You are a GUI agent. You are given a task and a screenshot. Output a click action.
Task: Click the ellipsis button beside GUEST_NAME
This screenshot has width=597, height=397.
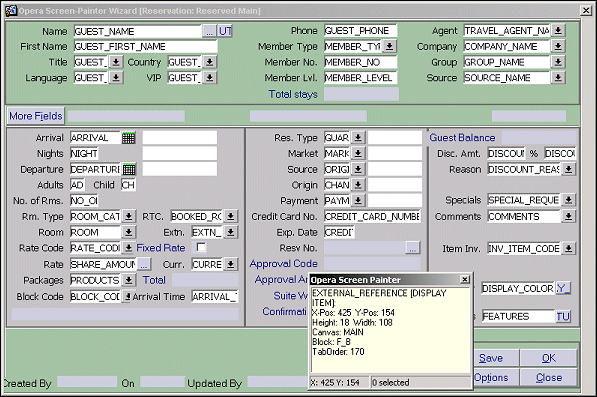209,31
